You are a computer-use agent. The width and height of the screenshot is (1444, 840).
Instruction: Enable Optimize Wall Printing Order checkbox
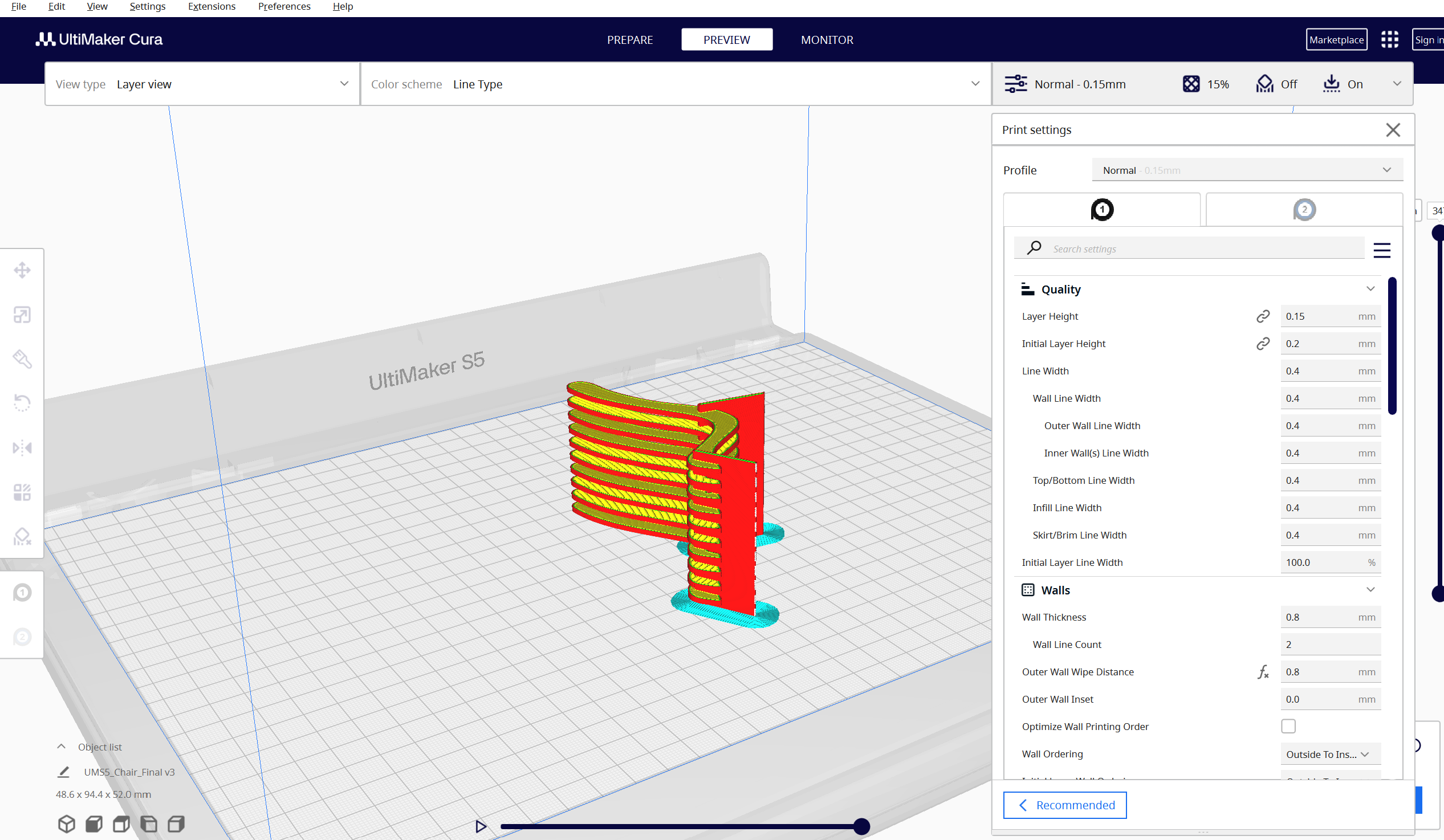point(1288,727)
